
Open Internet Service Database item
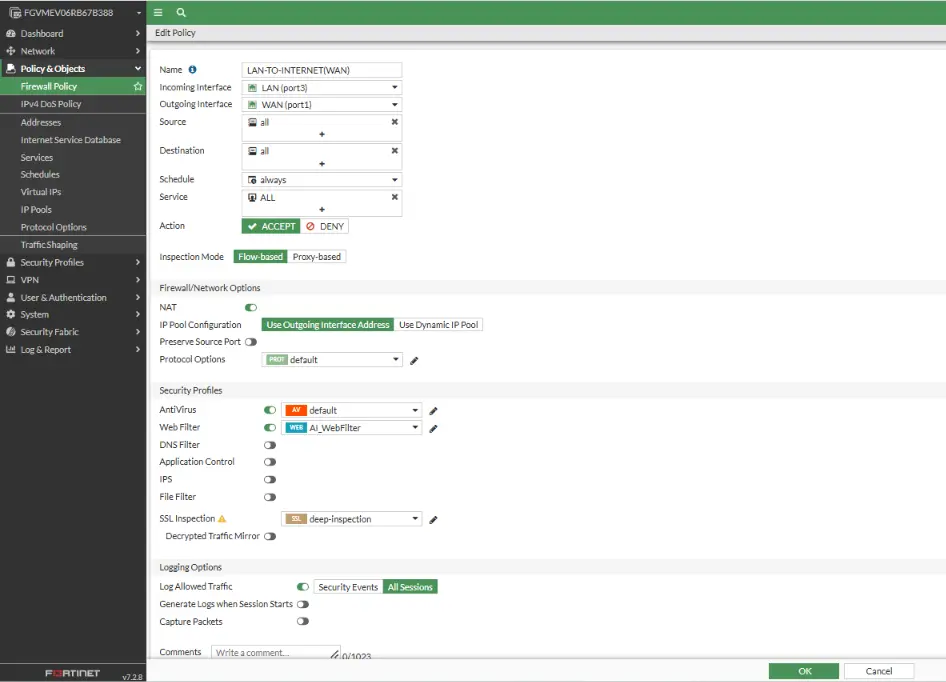click(x=73, y=139)
